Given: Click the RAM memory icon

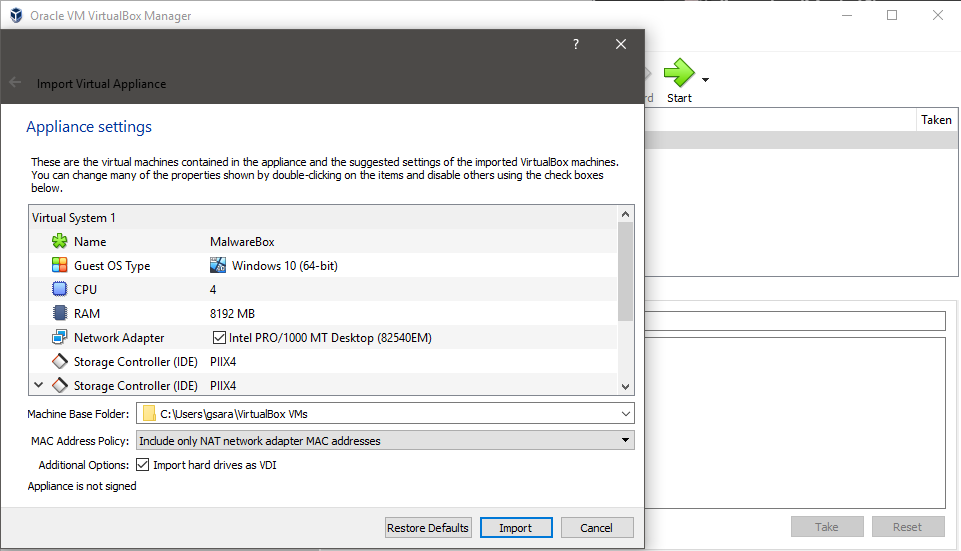Looking at the screenshot, I should pos(59,313).
